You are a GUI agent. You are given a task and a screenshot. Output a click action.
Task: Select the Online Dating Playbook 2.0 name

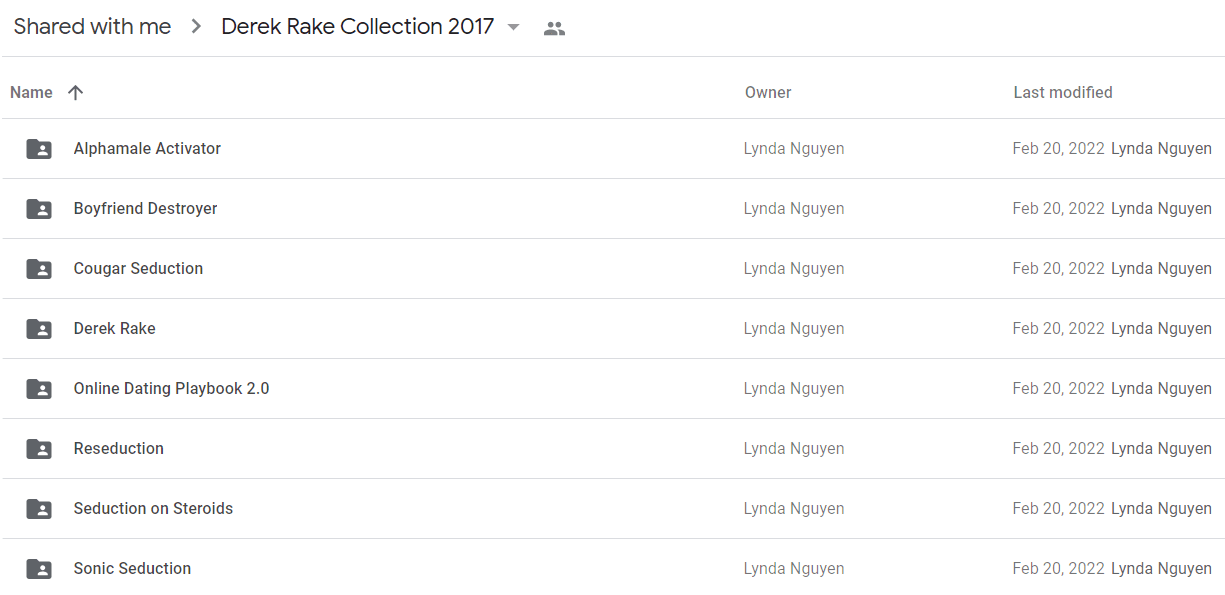[171, 388]
